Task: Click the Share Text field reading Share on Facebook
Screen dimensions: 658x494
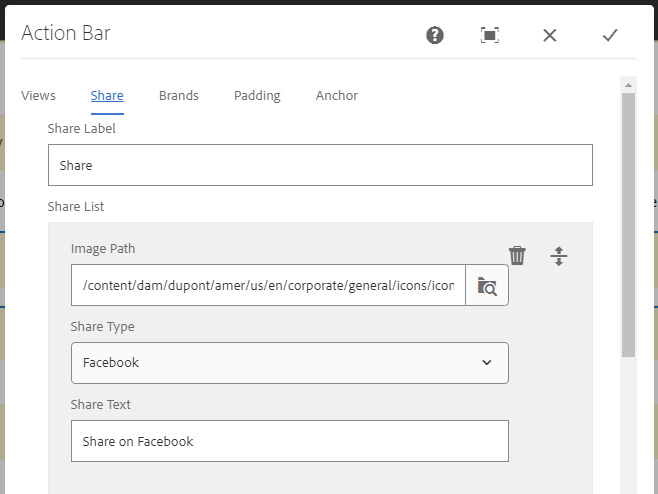Action: click(289, 441)
